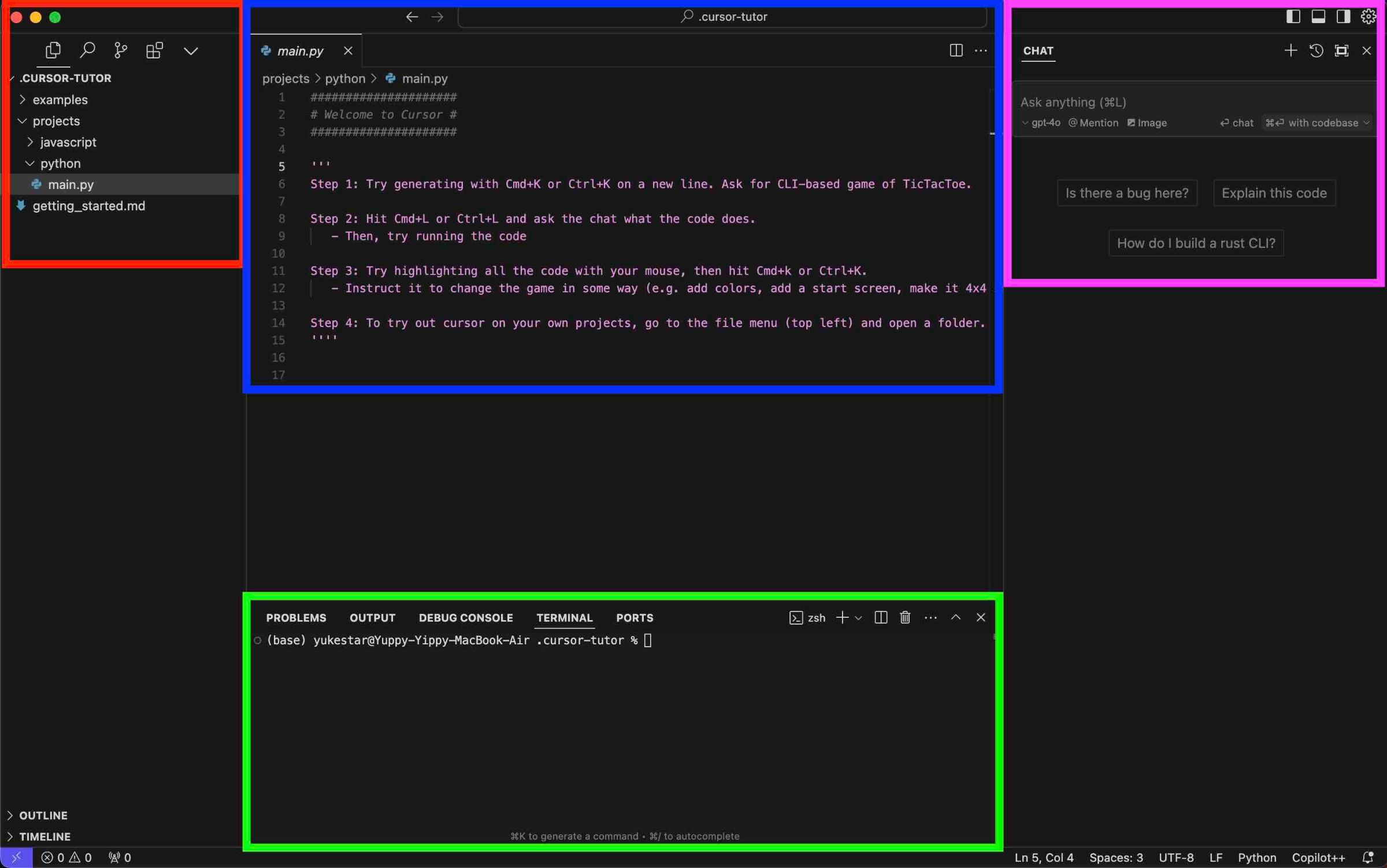Click the zsh terminal profile indicator
Viewport: 1387px width, 868px height.
807,618
